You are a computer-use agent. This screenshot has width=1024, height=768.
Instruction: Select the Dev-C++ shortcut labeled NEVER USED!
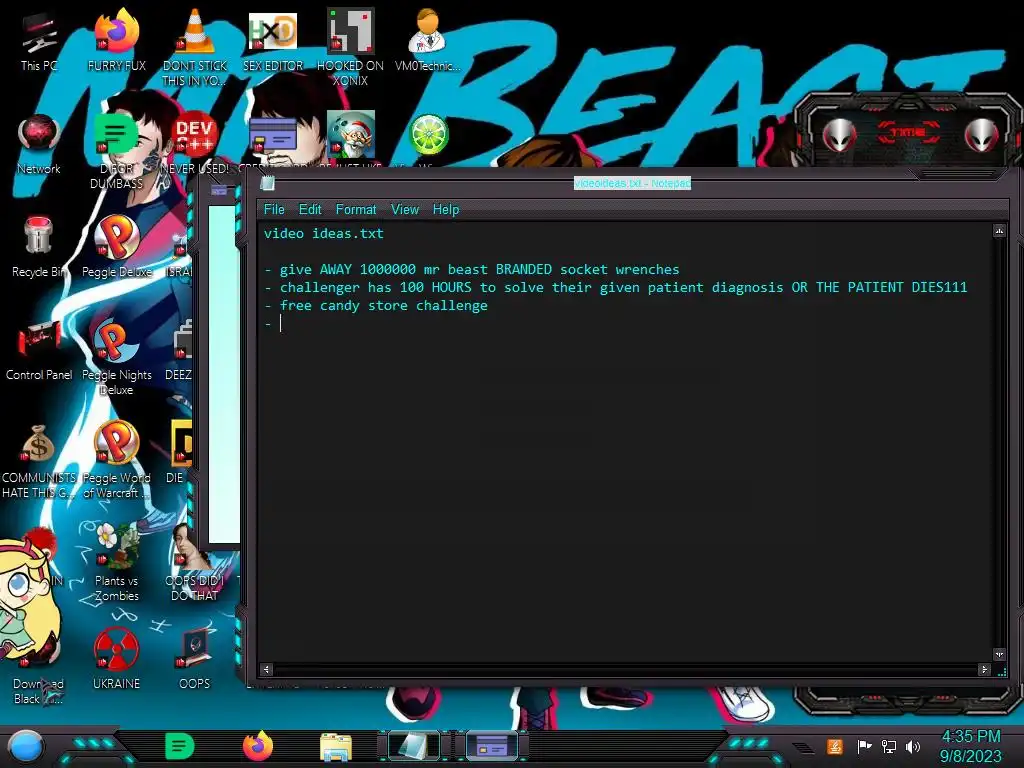195,144
